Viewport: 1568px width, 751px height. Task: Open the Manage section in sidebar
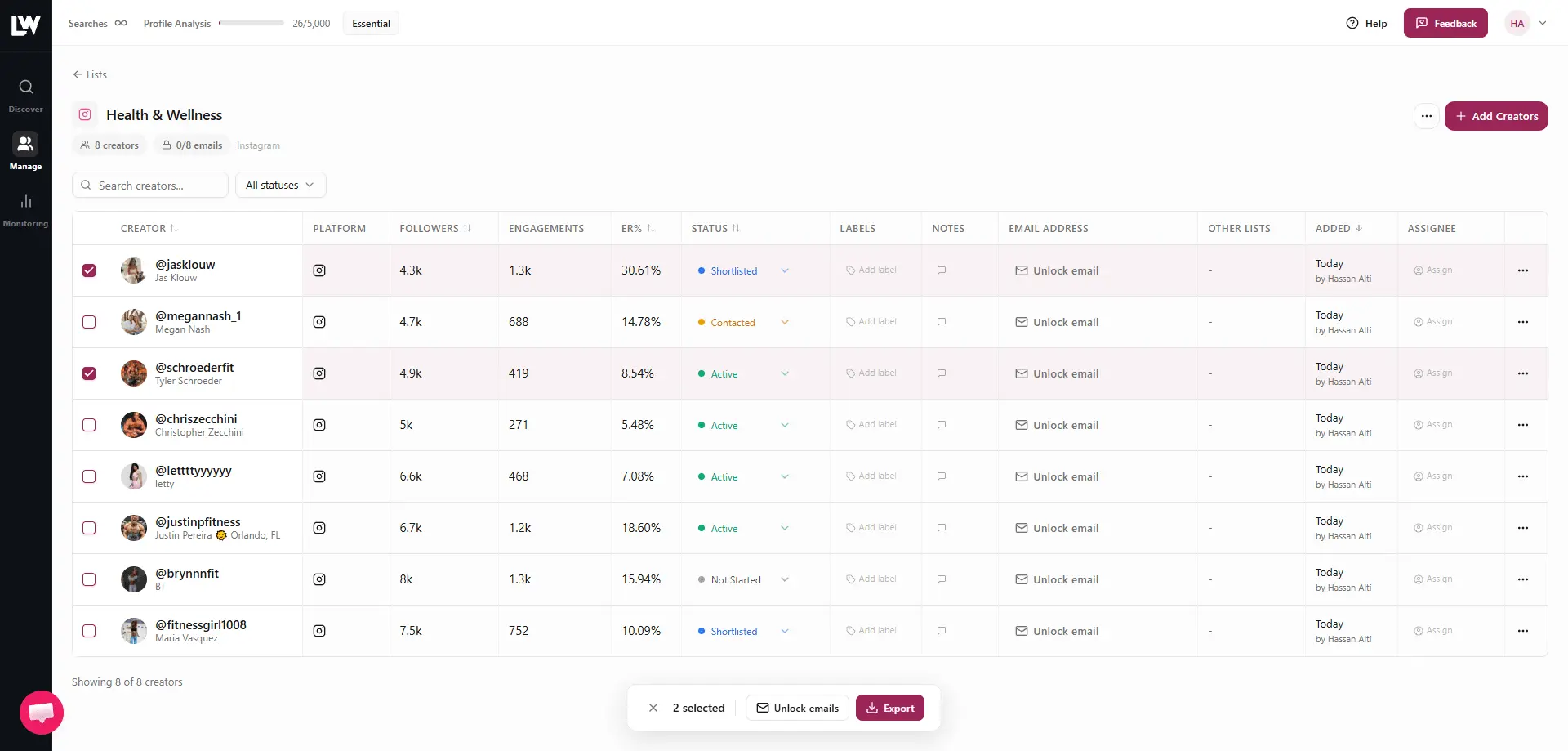[x=25, y=152]
